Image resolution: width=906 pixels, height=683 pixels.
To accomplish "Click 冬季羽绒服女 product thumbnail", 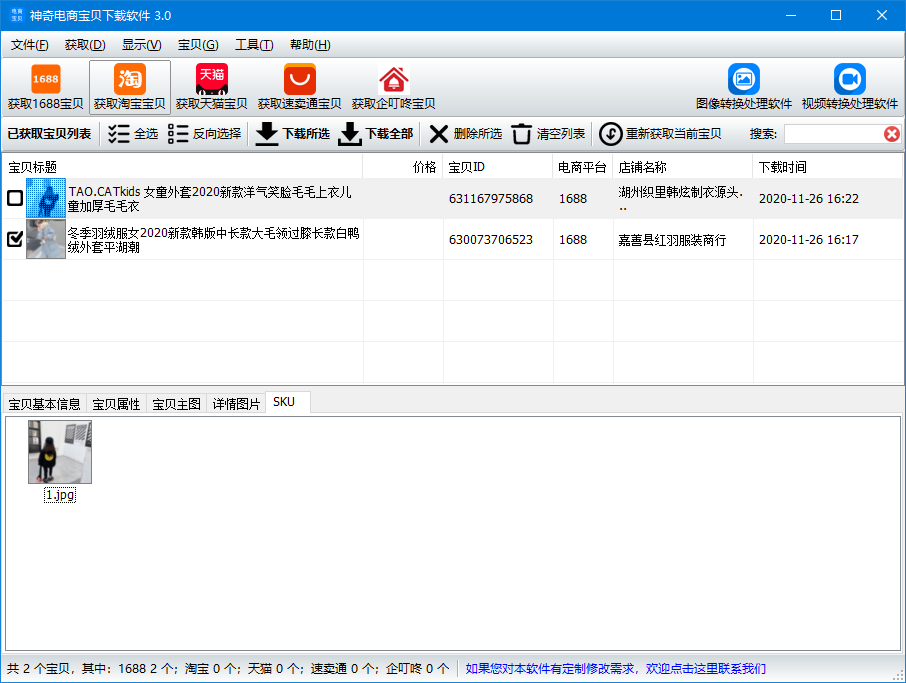I will point(46,239).
